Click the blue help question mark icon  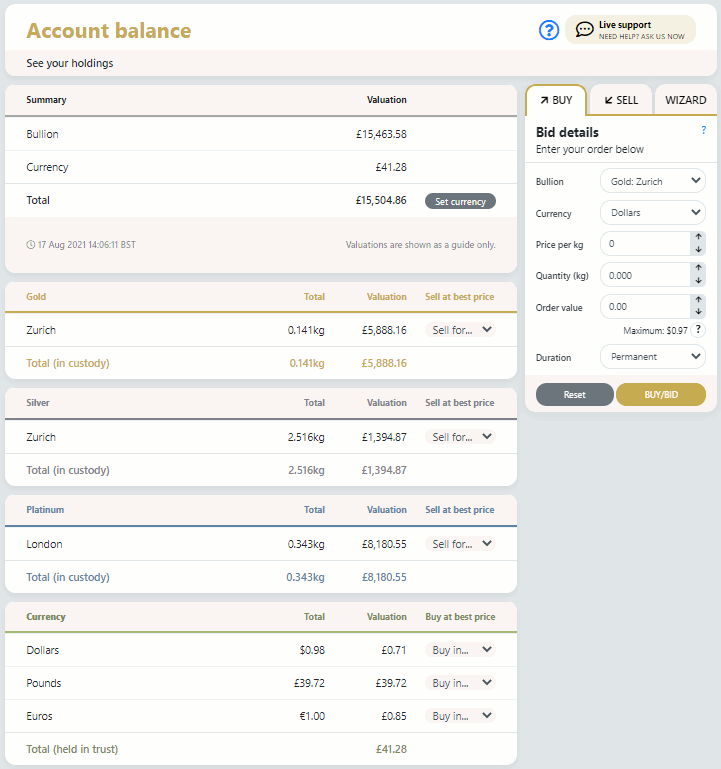point(548,30)
